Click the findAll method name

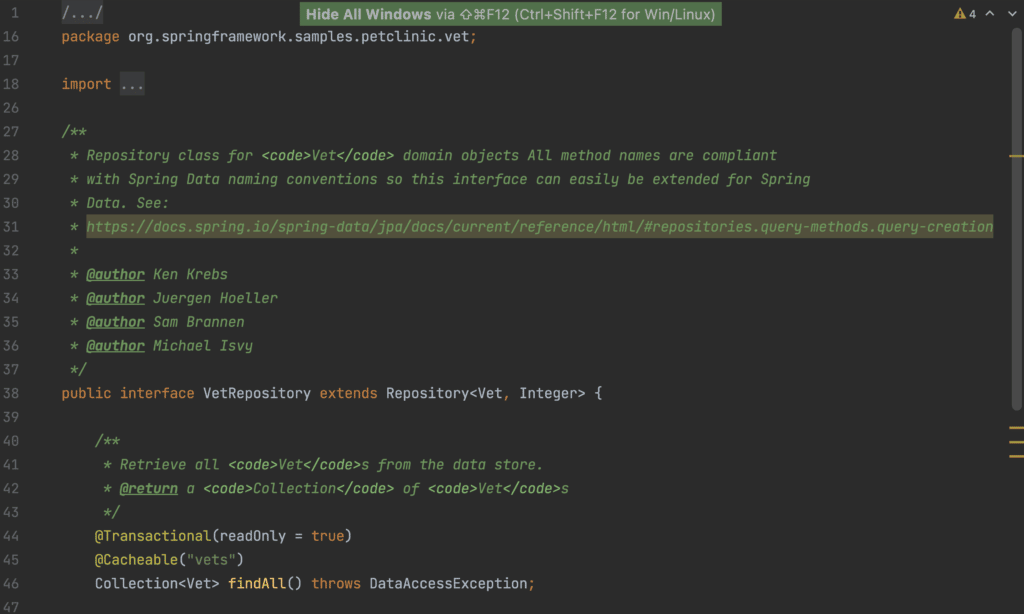pyautogui.click(x=257, y=583)
